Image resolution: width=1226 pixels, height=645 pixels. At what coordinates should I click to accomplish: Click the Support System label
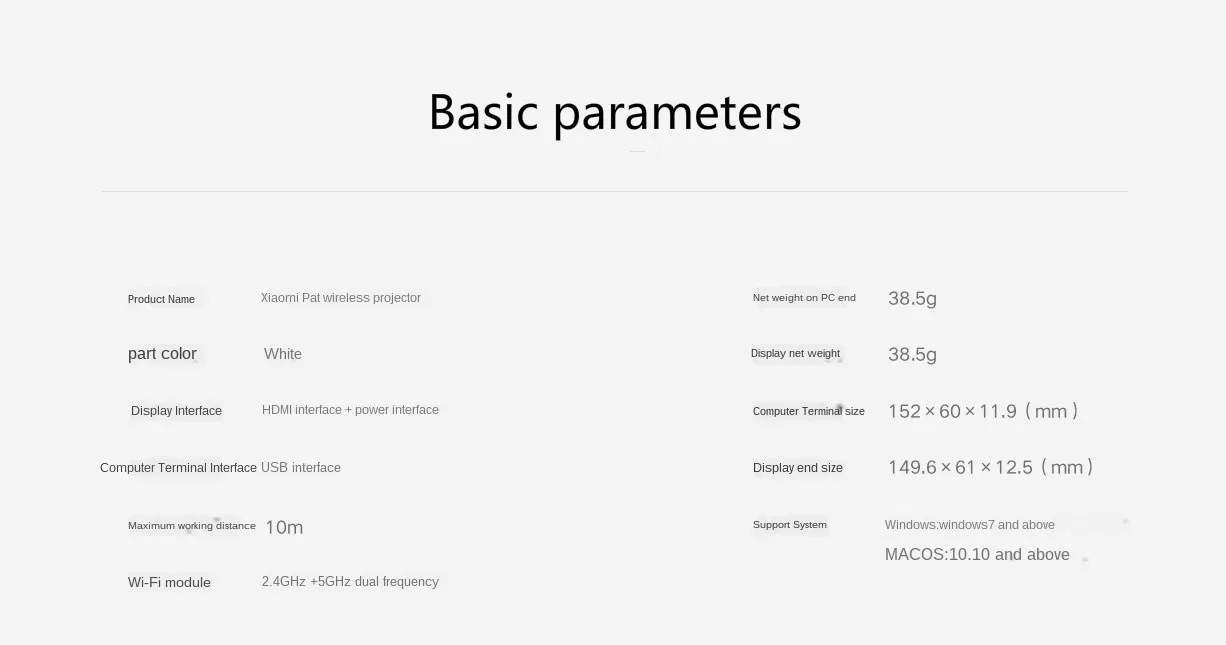(790, 525)
